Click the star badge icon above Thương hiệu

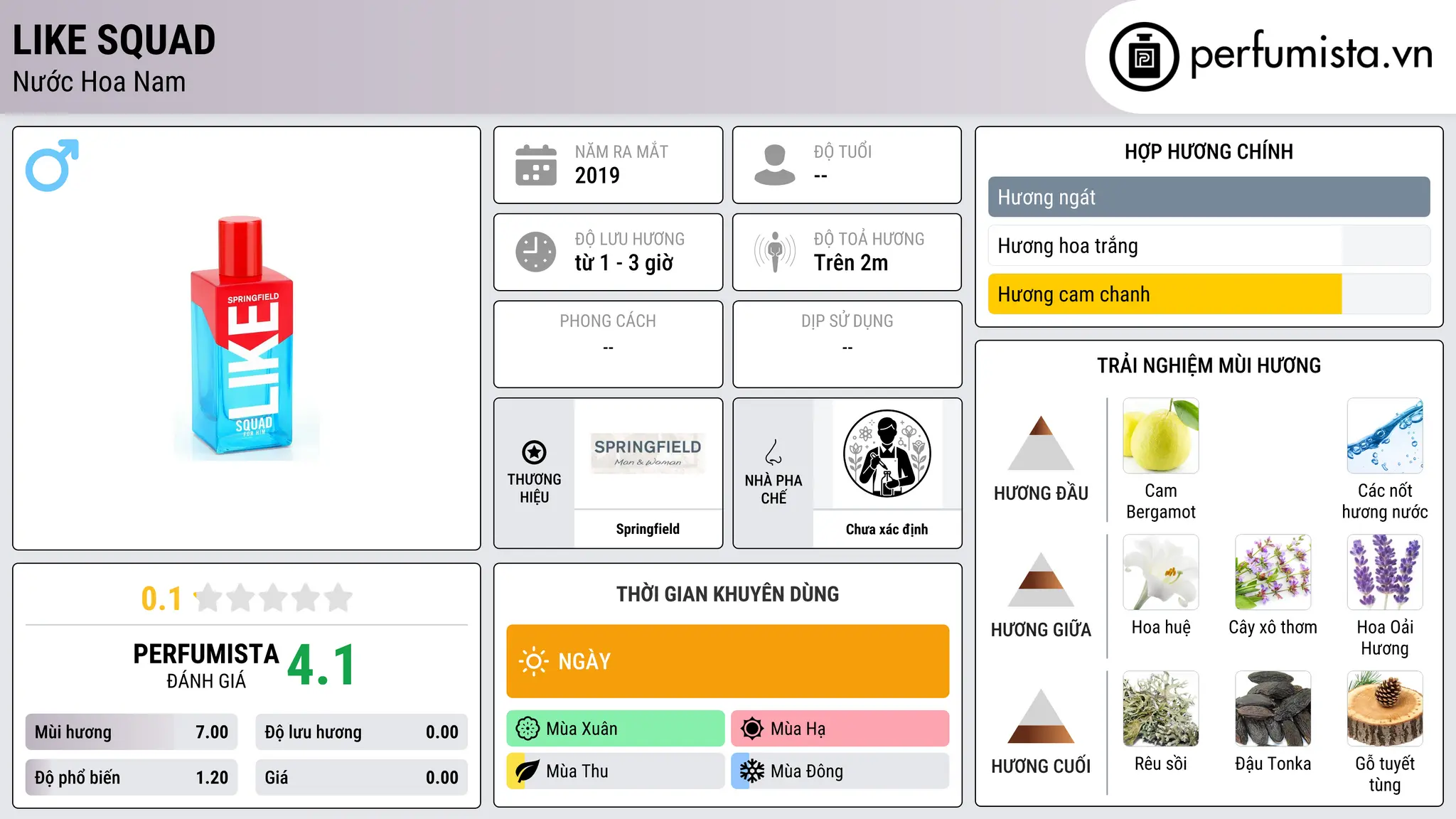click(x=534, y=452)
